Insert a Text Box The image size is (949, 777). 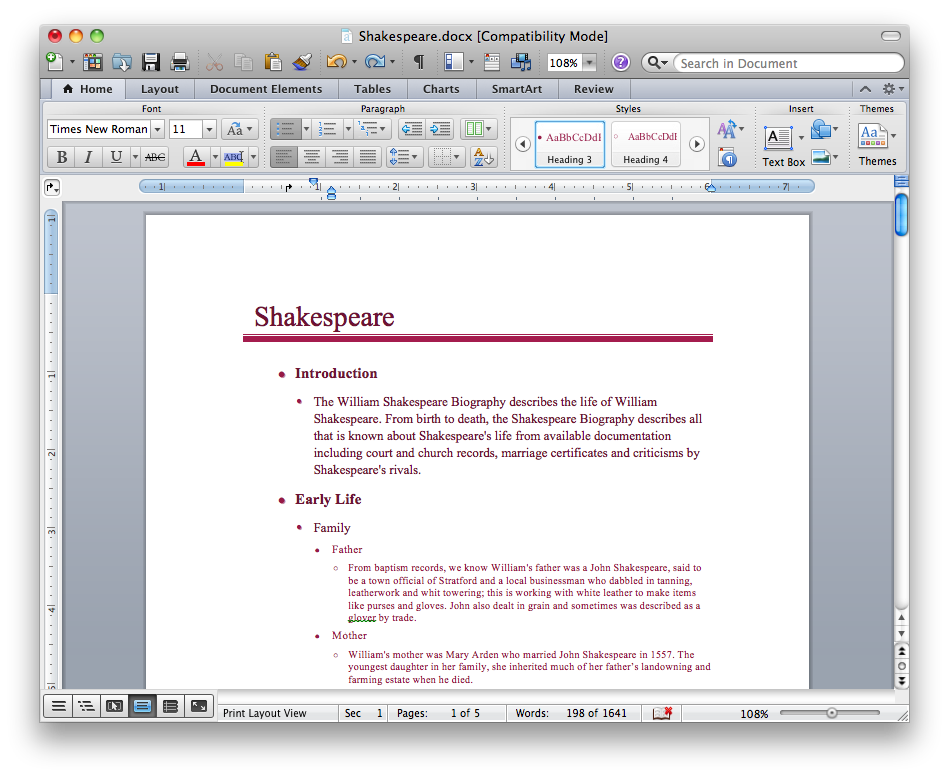point(779,138)
